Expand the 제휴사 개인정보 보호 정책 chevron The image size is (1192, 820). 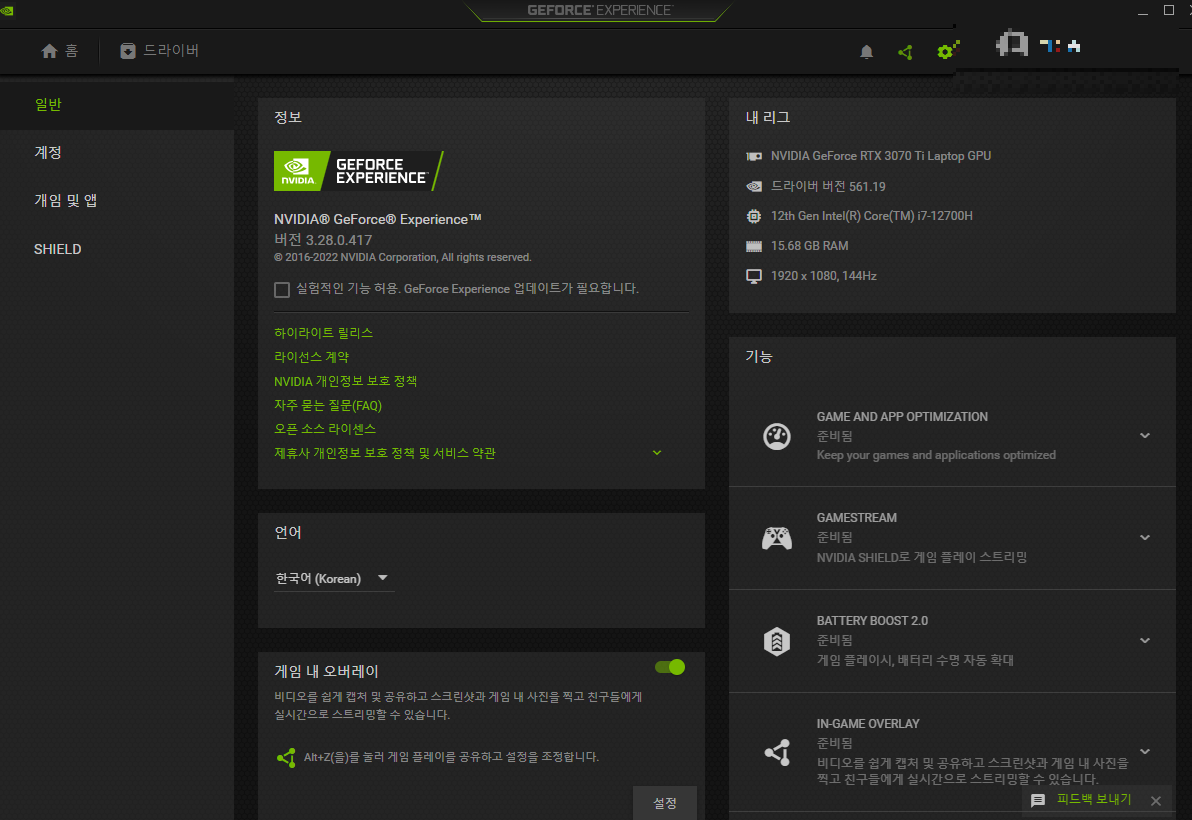(657, 453)
